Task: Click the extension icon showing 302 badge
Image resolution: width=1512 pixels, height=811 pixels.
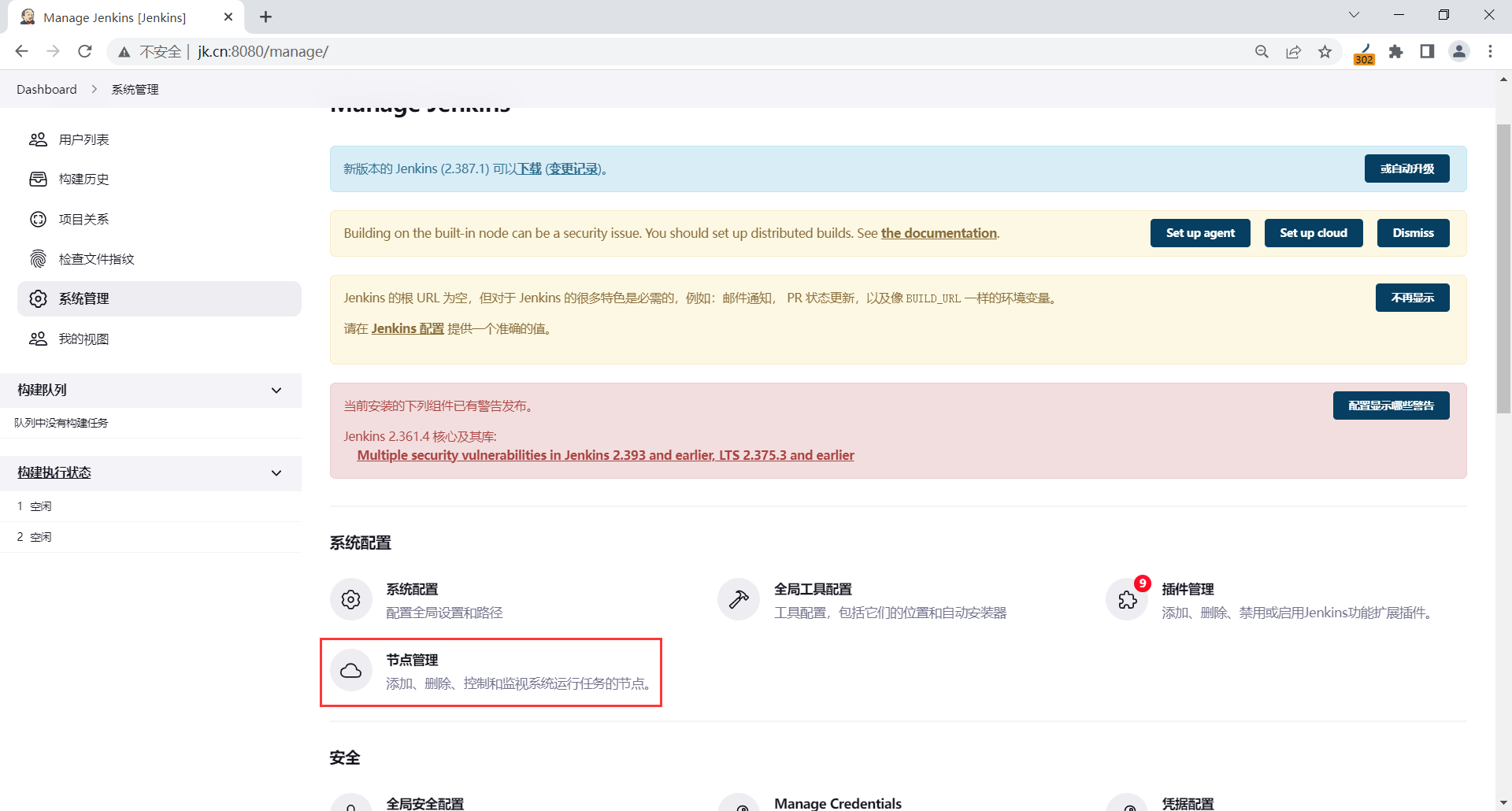Action: pyautogui.click(x=1364, y=54)
